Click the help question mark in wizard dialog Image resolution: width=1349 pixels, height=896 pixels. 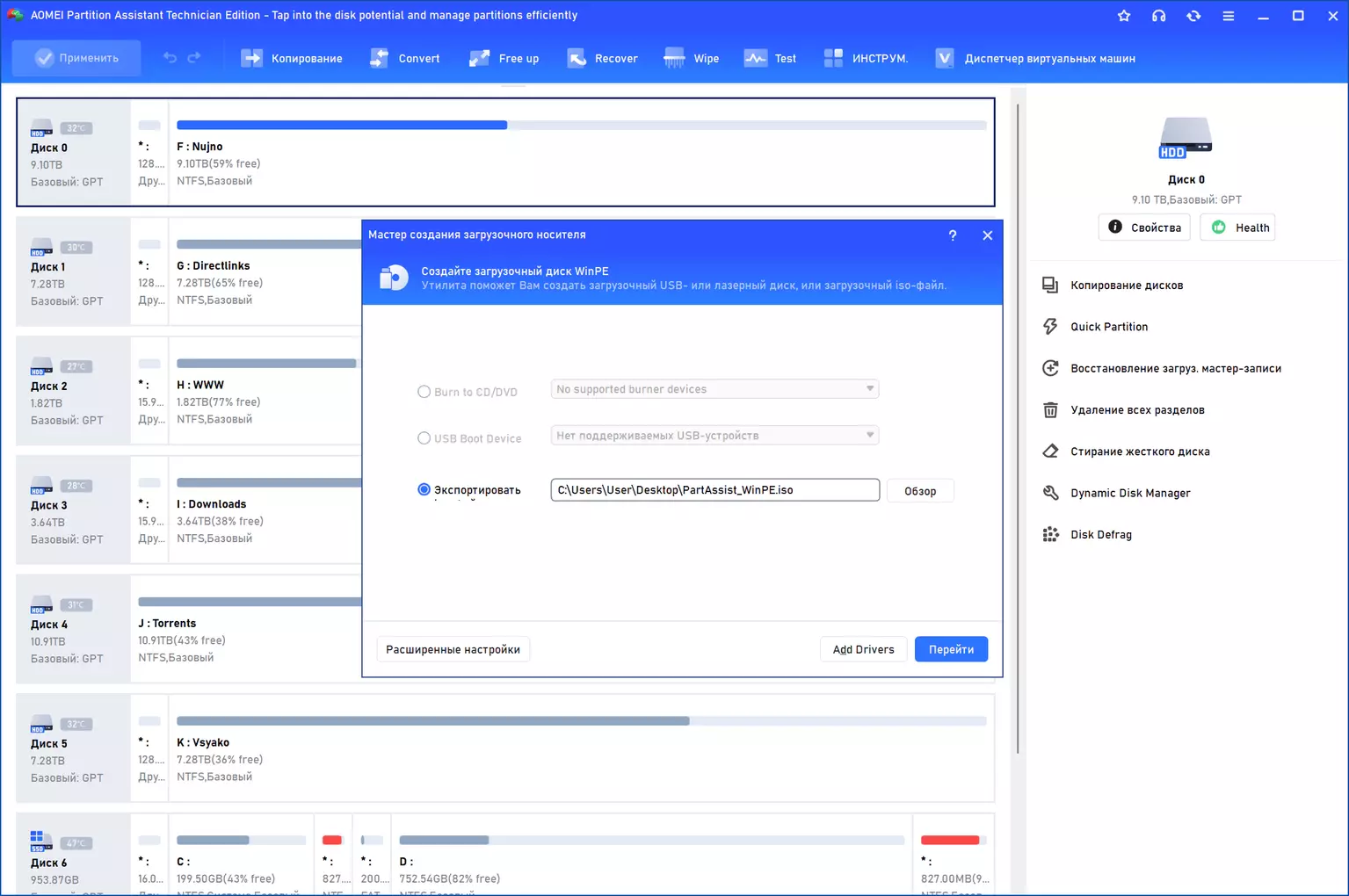click(953, 235)
